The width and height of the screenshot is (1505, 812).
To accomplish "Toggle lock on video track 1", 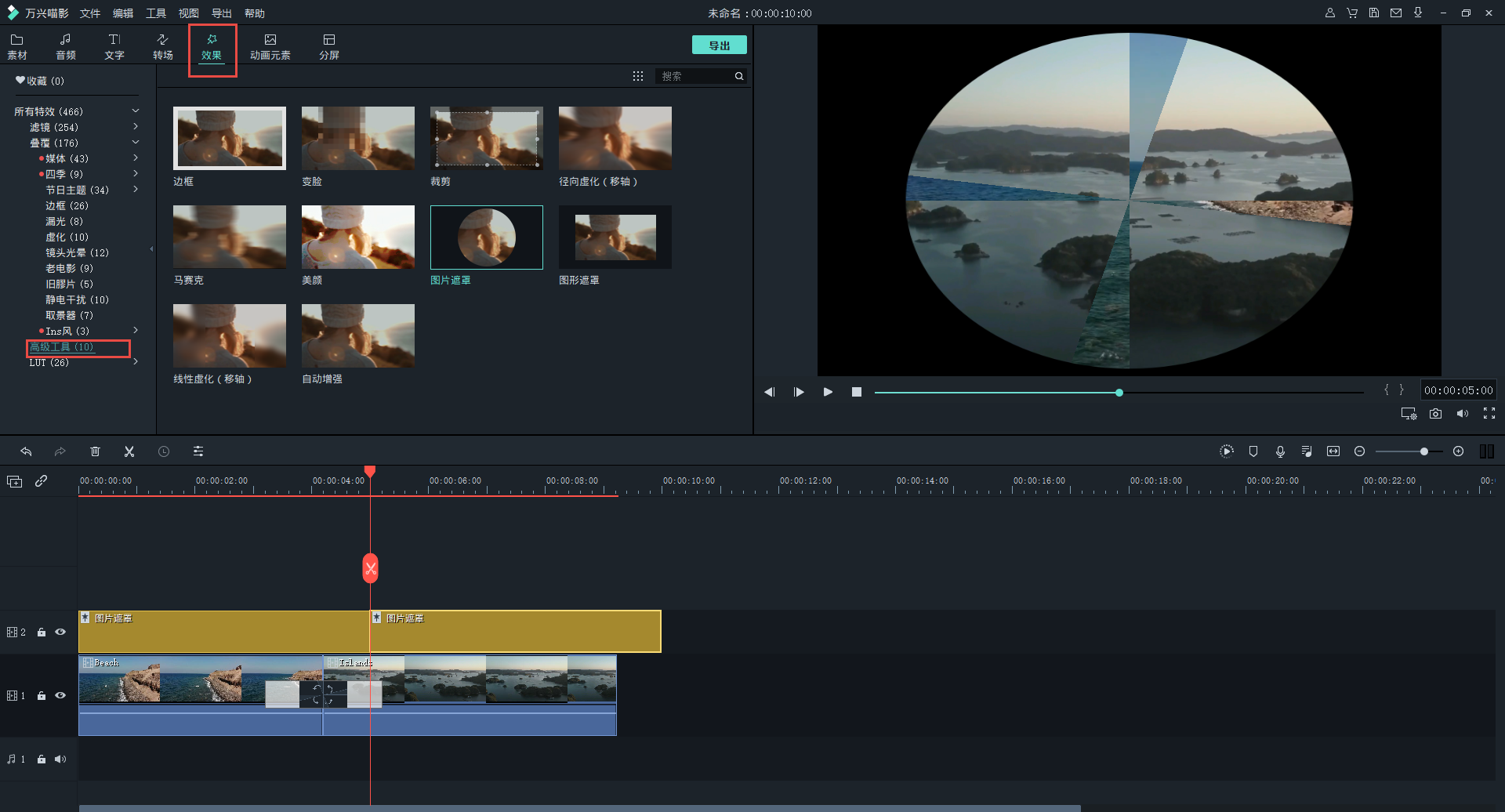I will tap(42, 696).
